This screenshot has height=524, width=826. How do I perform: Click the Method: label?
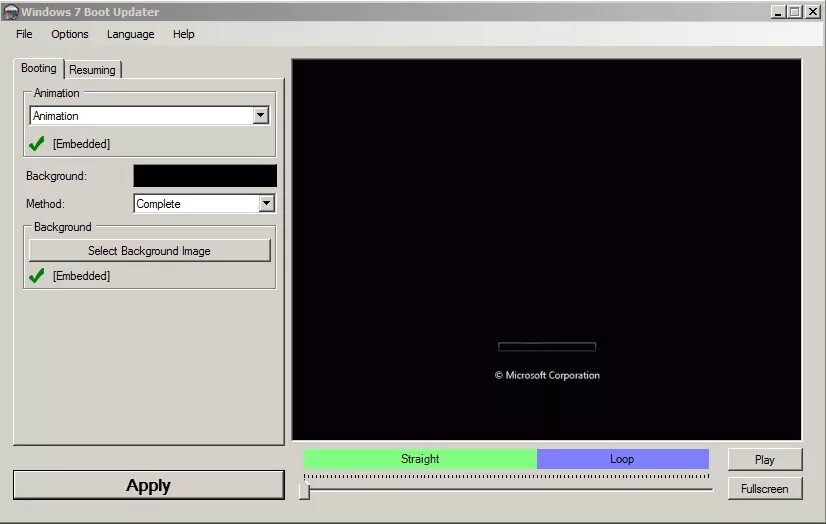click(45, 204)
